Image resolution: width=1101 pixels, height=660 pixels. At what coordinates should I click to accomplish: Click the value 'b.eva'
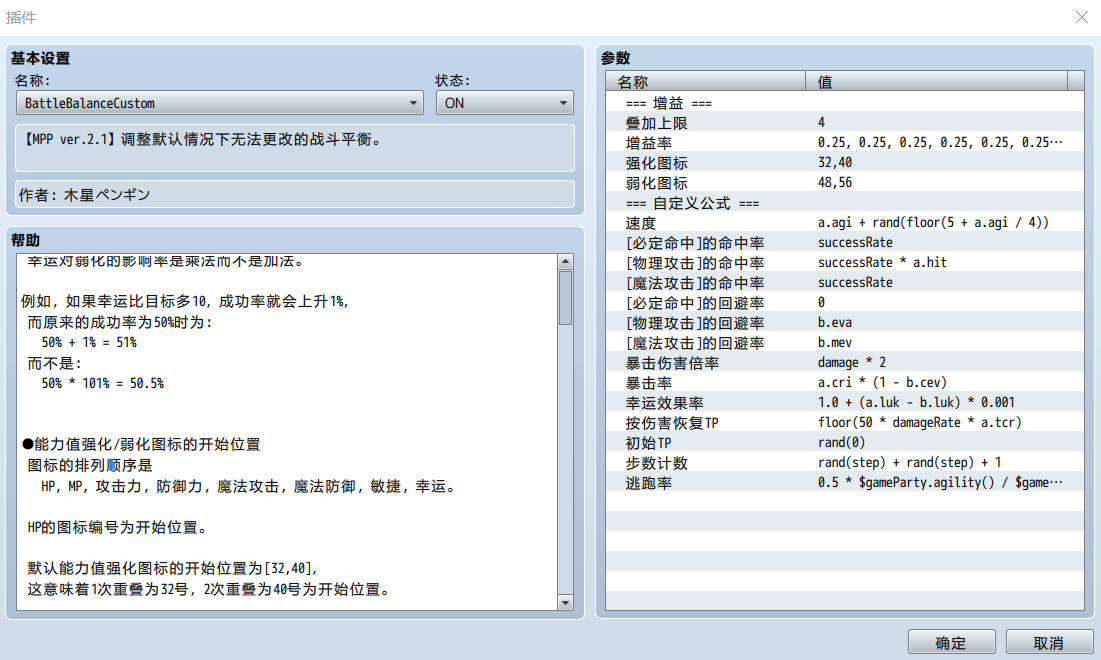pos(835,322)
